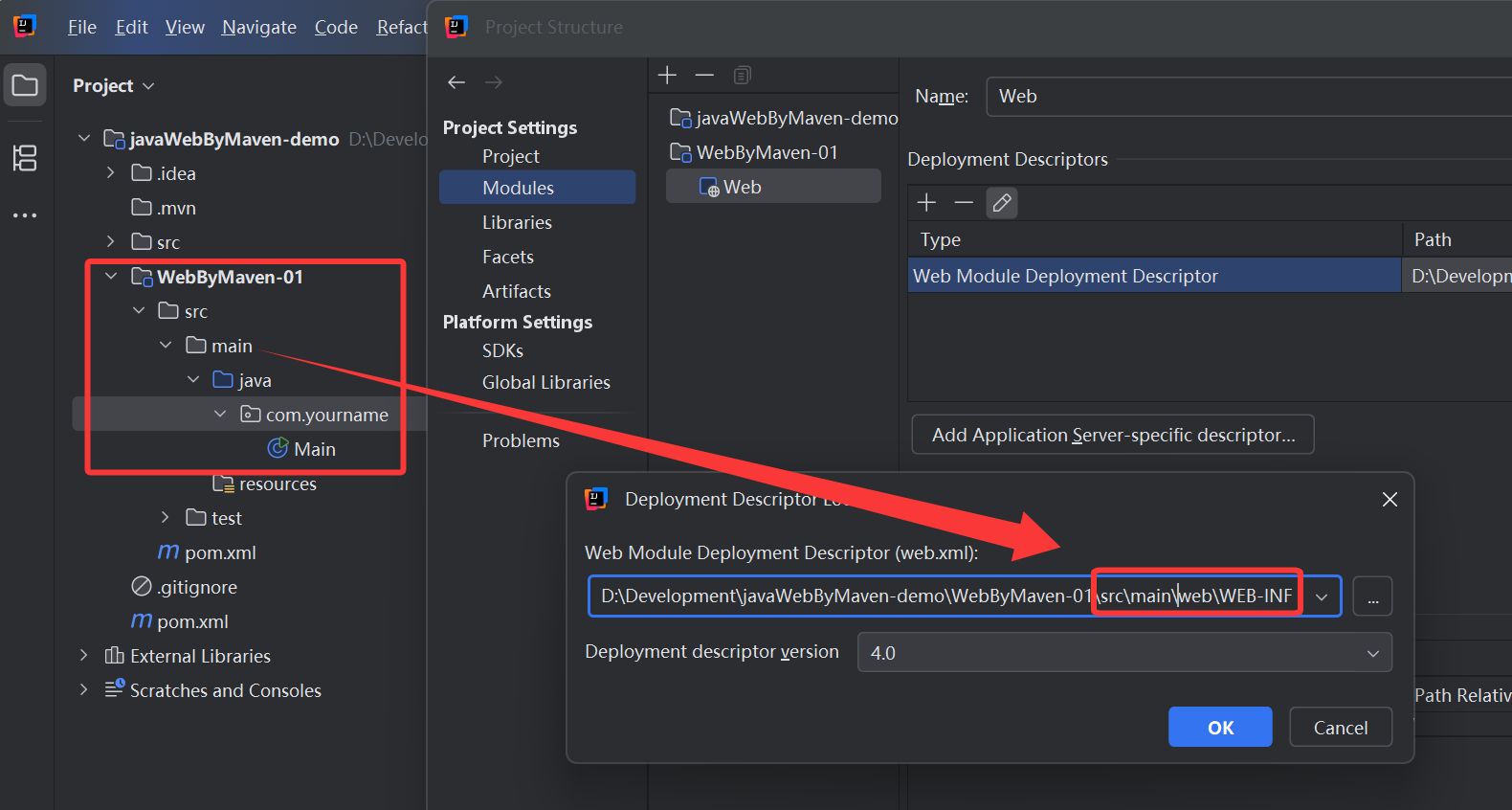The image size is (1512, 810).
Task: Click the Type column header
Action: (1154, 239)
